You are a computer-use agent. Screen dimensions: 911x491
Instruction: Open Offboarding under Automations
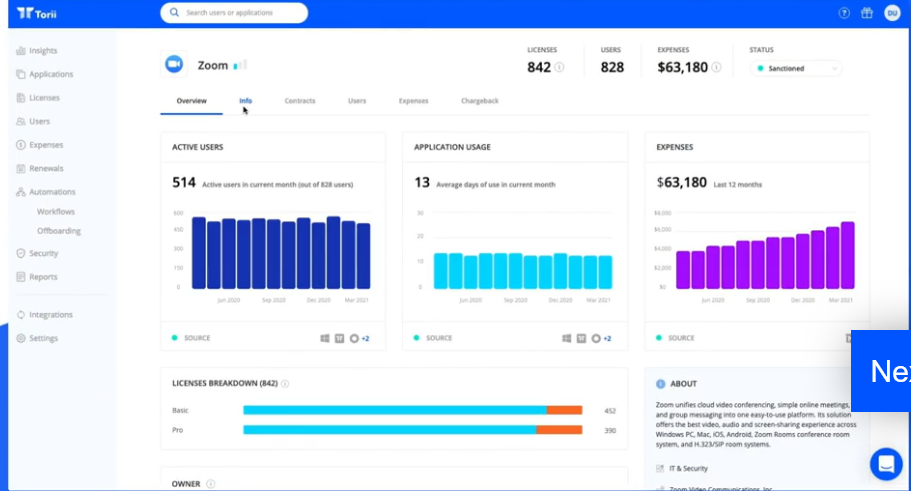(59, 231)
